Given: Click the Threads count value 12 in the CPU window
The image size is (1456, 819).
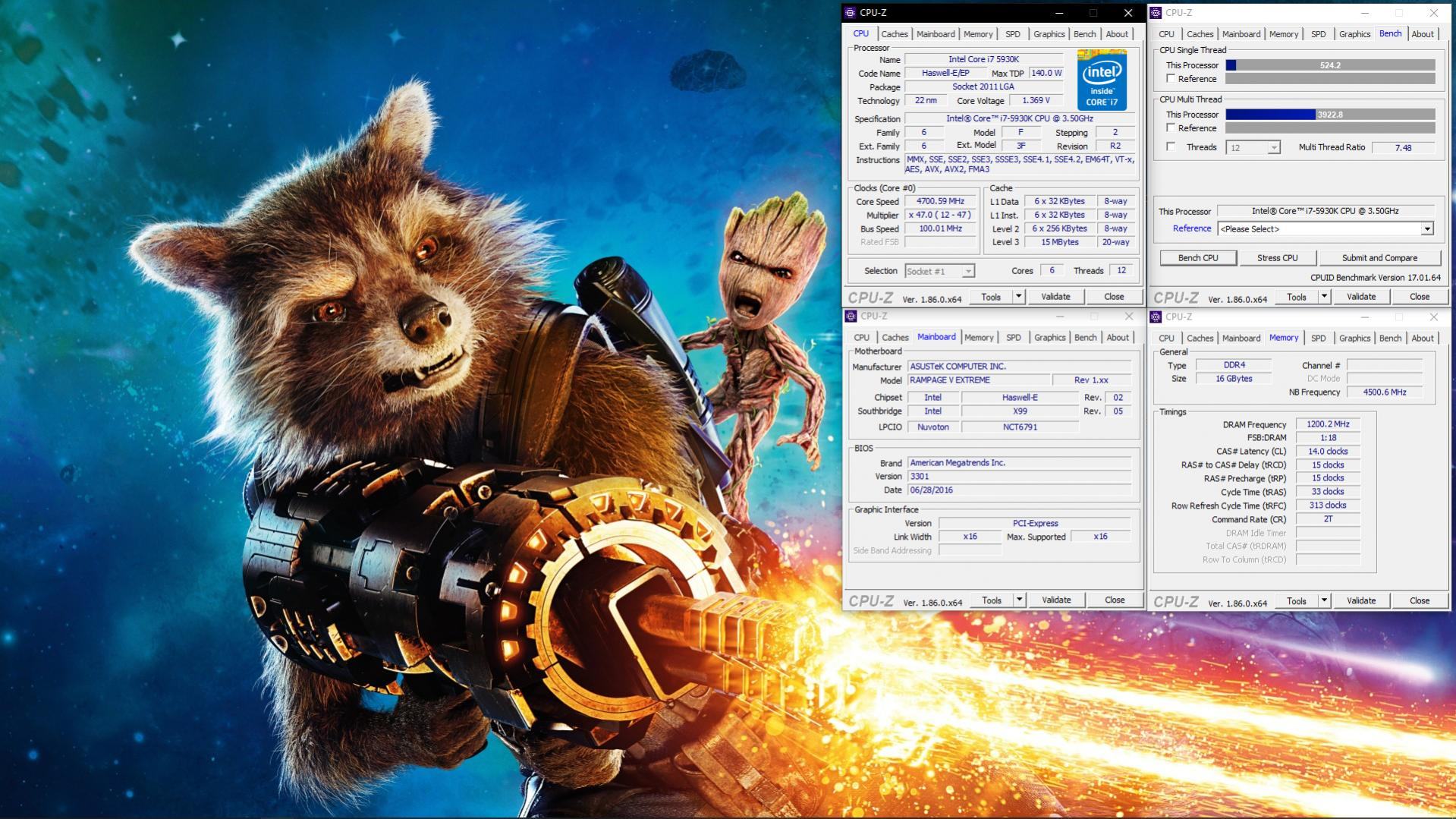Looking at the screenshot, I should [x=1121, y=271].
